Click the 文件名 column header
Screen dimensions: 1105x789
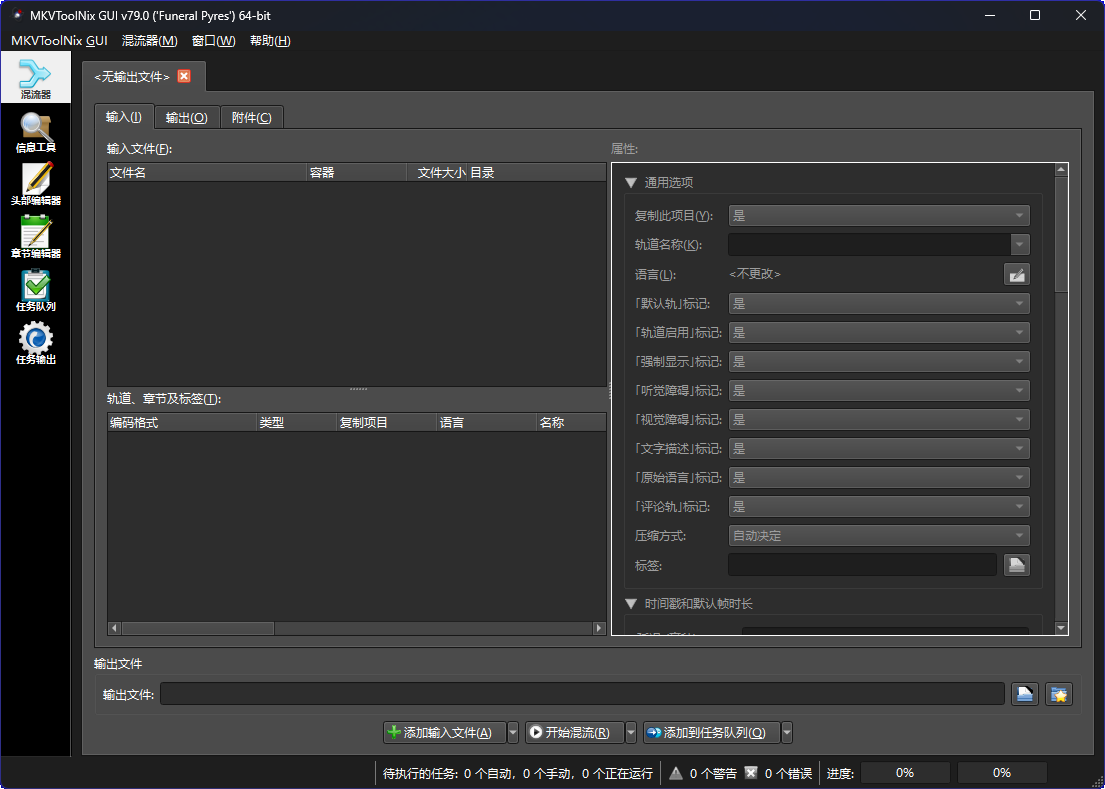coord(206,173)
